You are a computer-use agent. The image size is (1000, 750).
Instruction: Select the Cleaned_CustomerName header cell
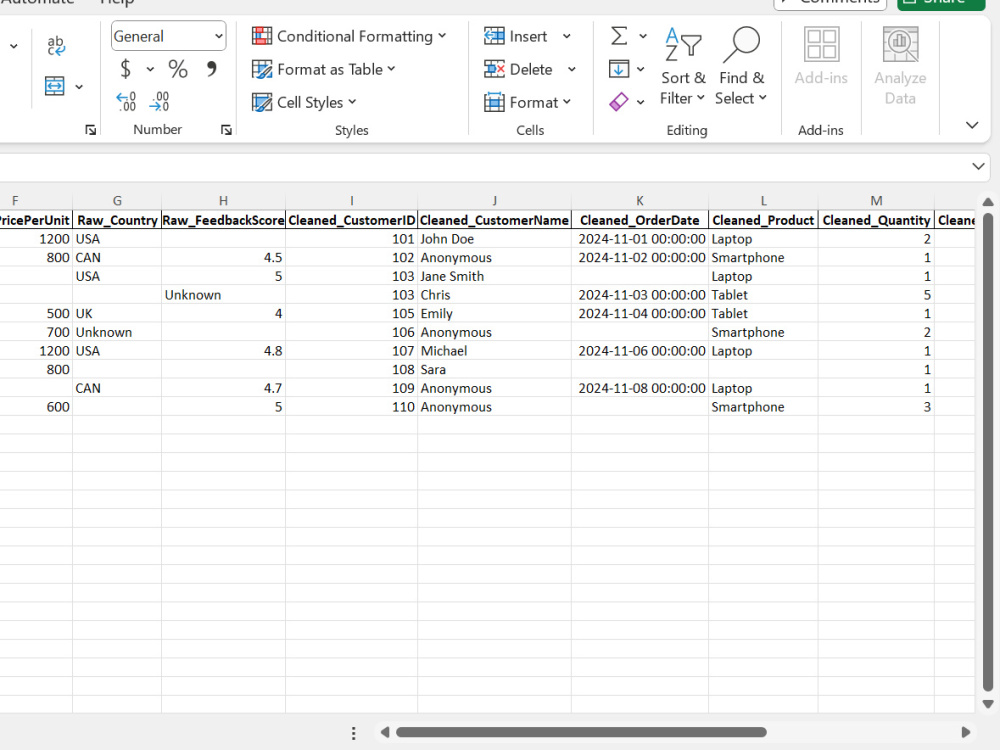494,220
